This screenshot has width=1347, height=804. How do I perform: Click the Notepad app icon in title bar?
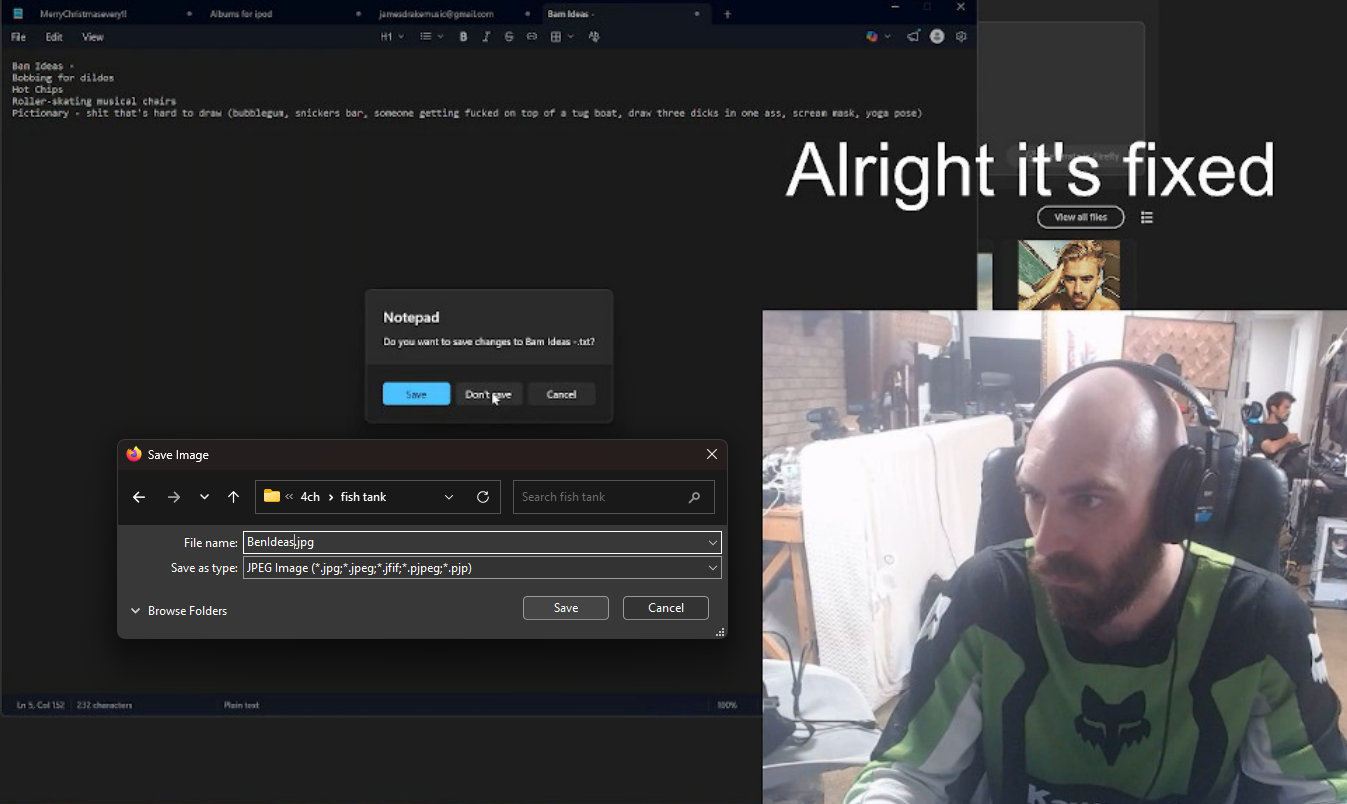click(17, 14)
